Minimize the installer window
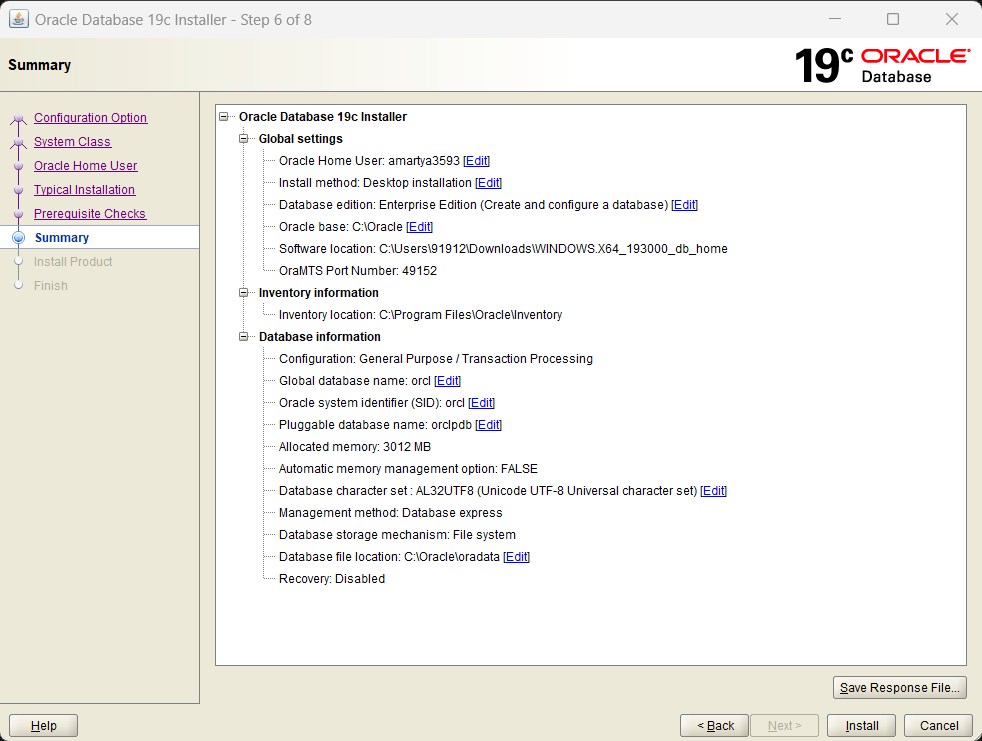The width and height of the screenshot is (982, 741). click(834, 19)
